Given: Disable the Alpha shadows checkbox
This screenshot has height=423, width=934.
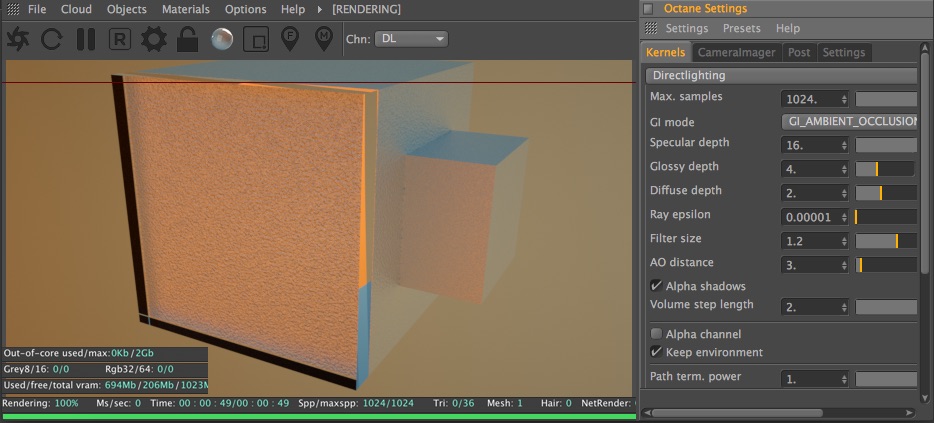Looking at the screenshot, I should coord(656,286).
